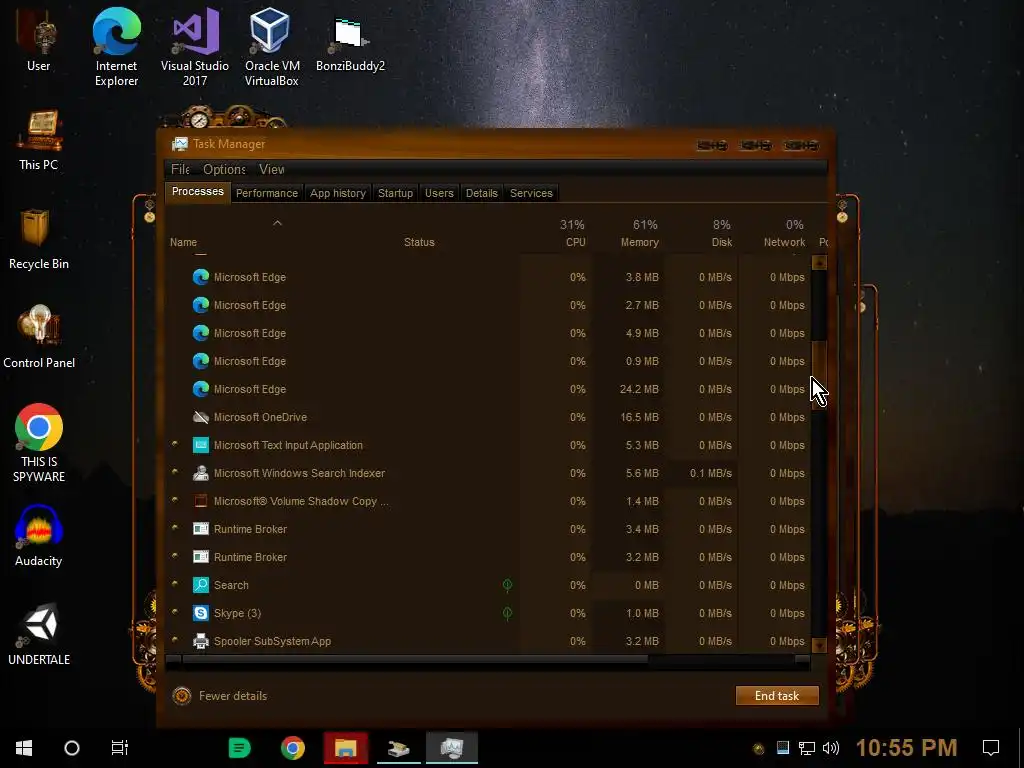
Task: Select the Skype process icon
Action: click(200, 613)
